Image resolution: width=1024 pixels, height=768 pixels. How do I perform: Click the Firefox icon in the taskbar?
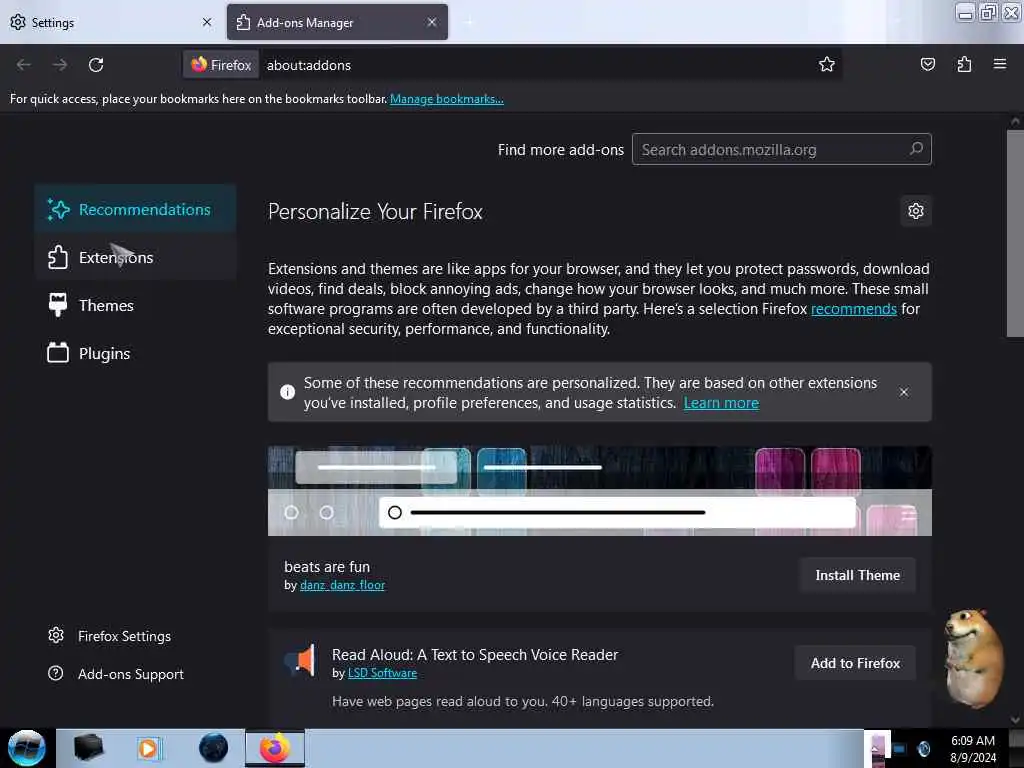[x=275, y=748]
